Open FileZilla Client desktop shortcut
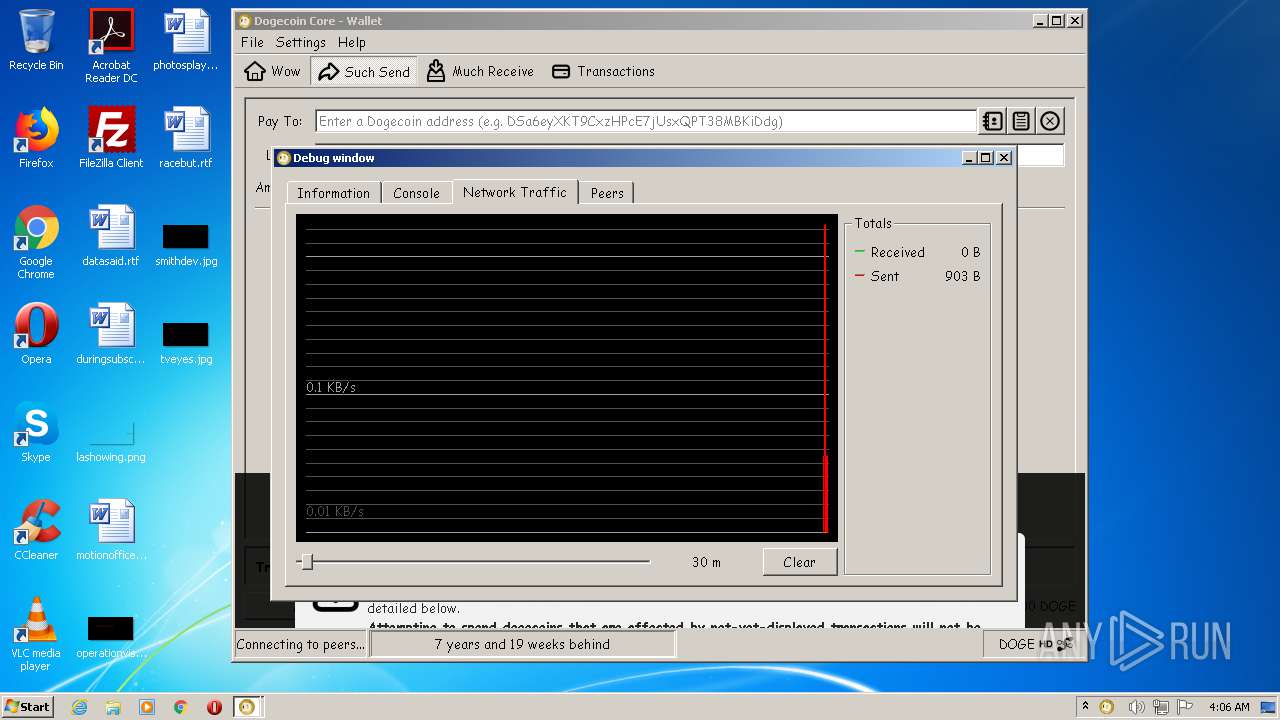 (111, 138)
